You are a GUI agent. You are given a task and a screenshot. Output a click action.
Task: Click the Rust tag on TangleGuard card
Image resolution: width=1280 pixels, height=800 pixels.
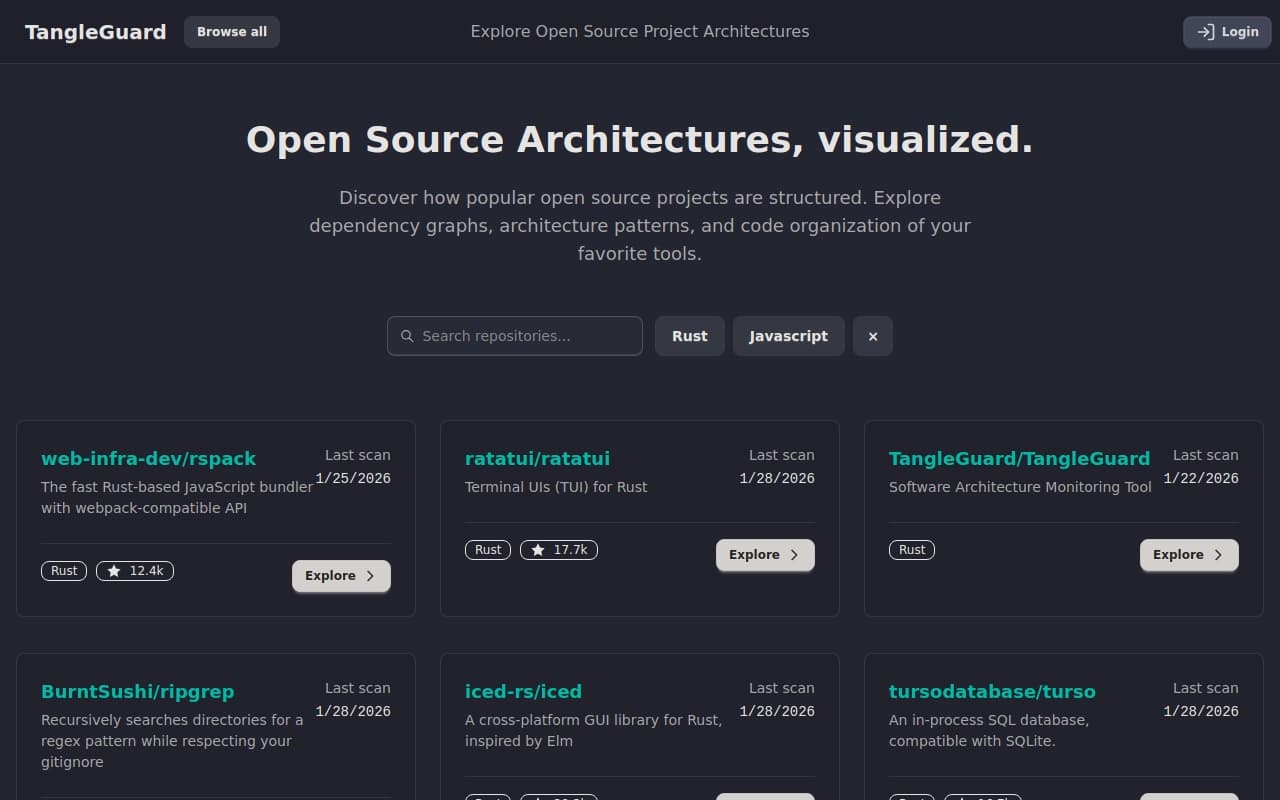coord(911,550)
